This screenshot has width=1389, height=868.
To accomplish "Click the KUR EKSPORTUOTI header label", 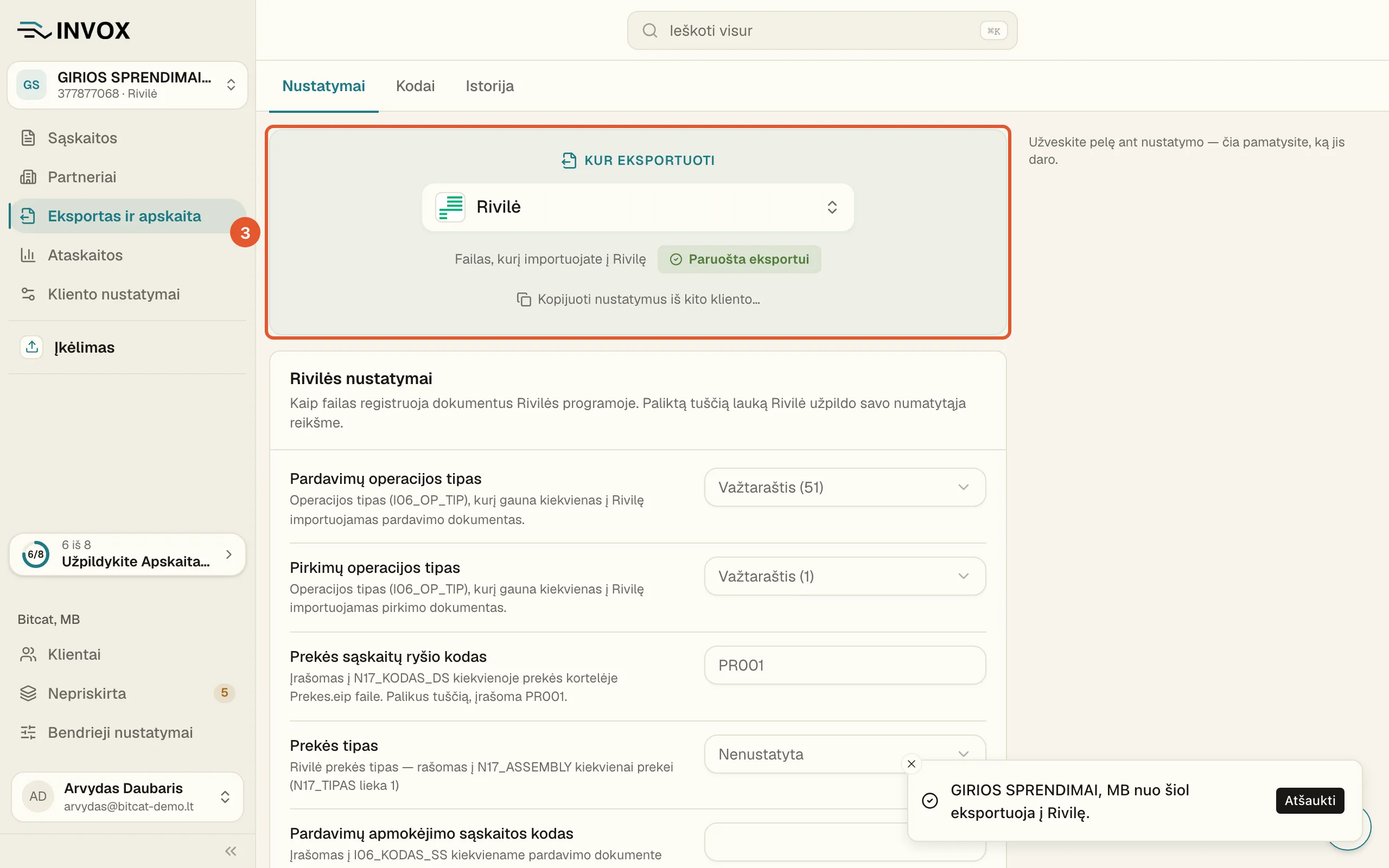I will (x=649, y=161).
